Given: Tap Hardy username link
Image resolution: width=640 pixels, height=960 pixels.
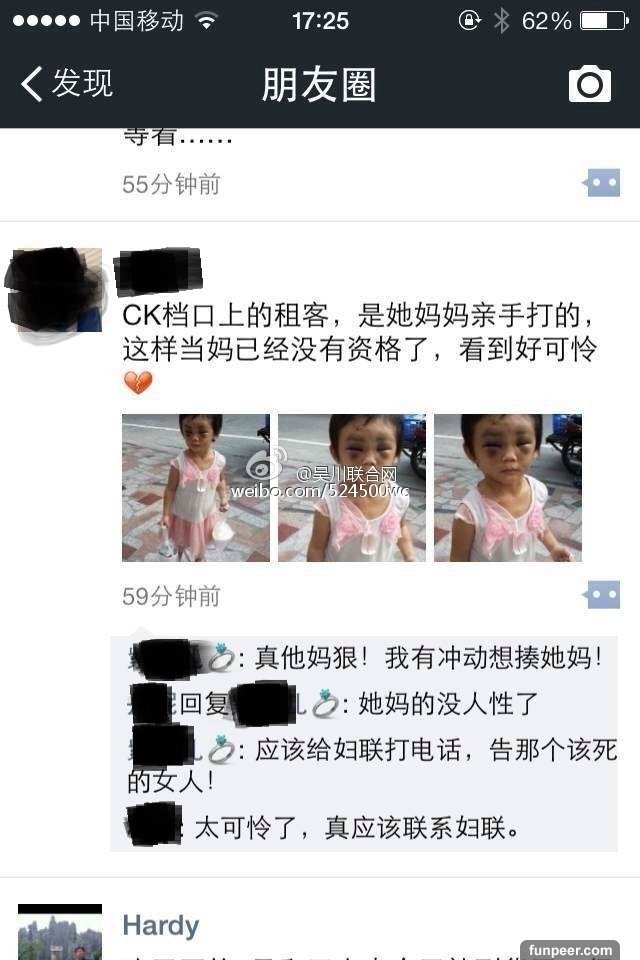Looking at the screenshot, I should click(161, 925).
